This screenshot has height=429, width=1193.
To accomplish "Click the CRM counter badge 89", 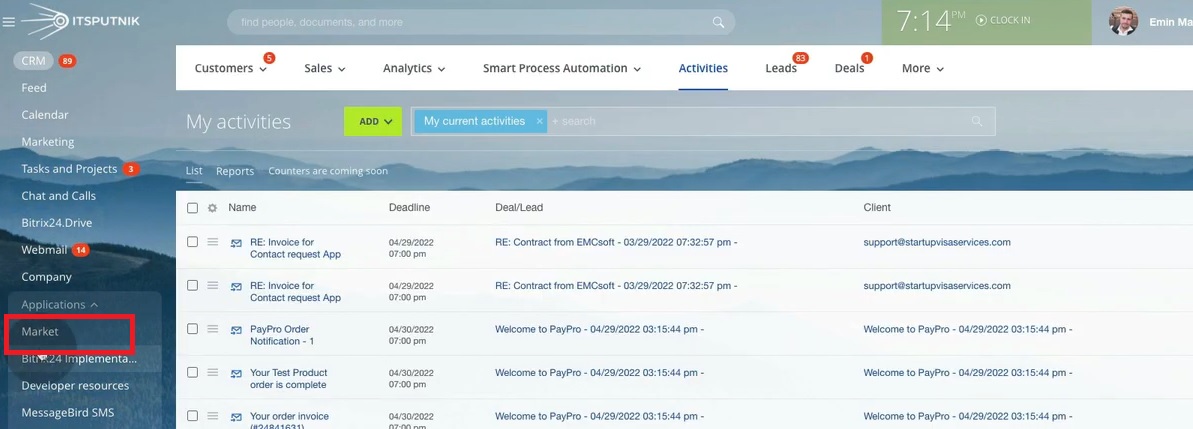I will (x=67, y=61).
